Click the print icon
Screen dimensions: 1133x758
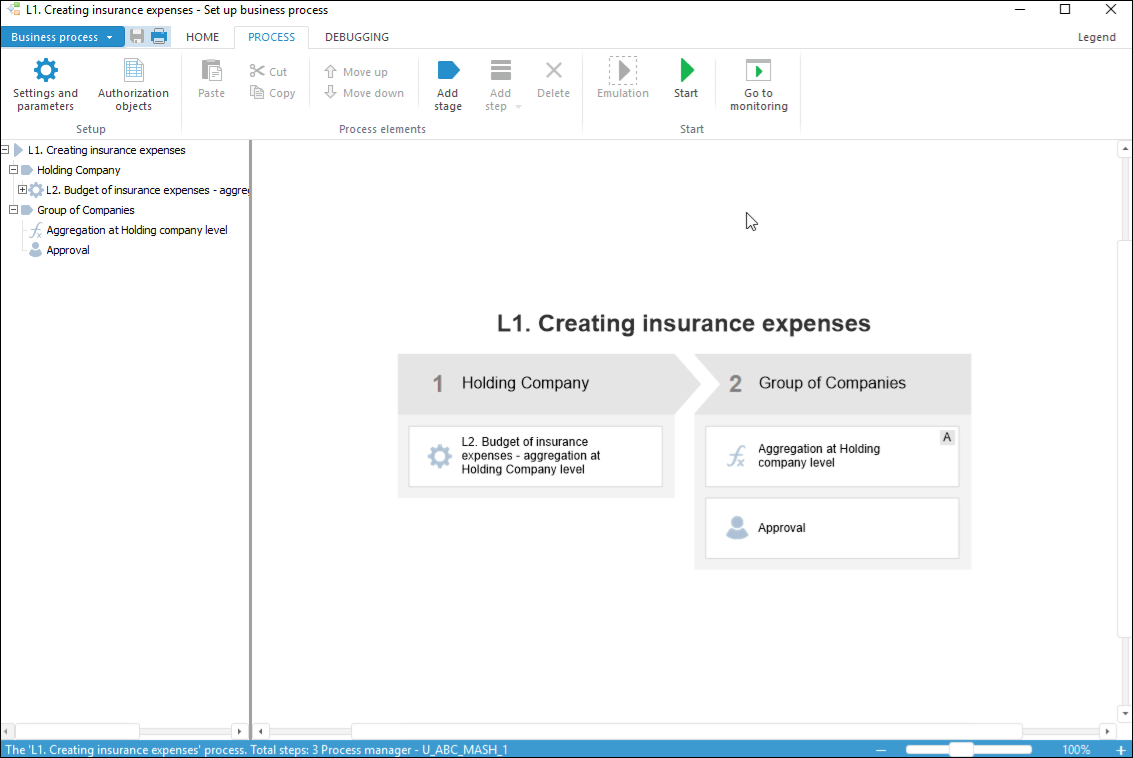pyautogui.click(x=159, y=37)
